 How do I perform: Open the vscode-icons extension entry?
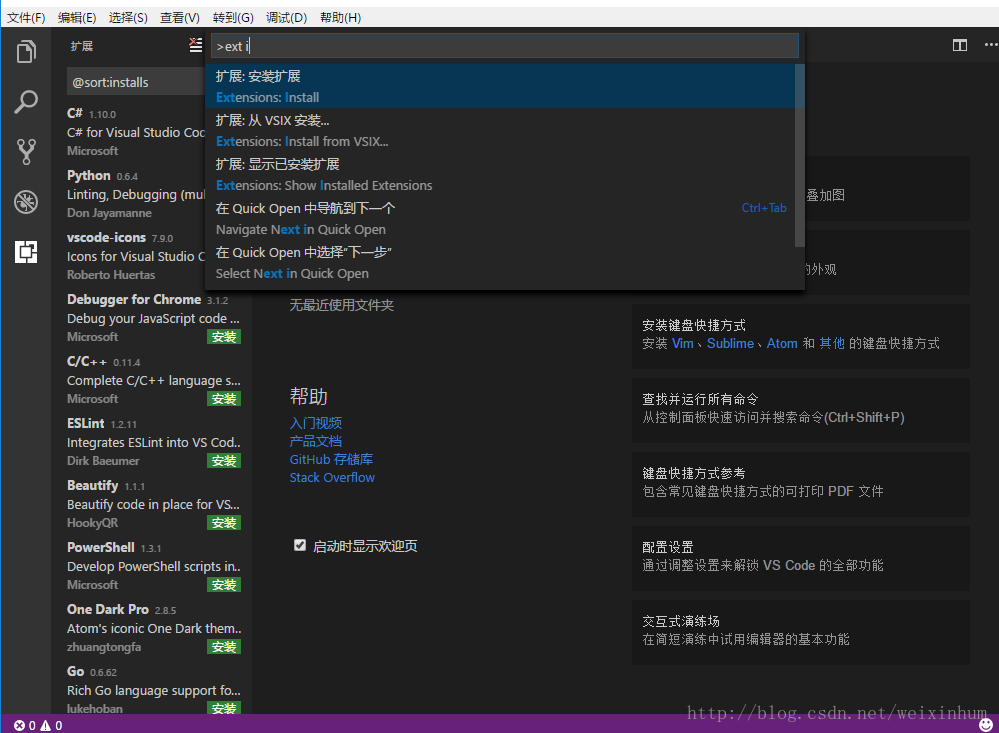point(136,256)
